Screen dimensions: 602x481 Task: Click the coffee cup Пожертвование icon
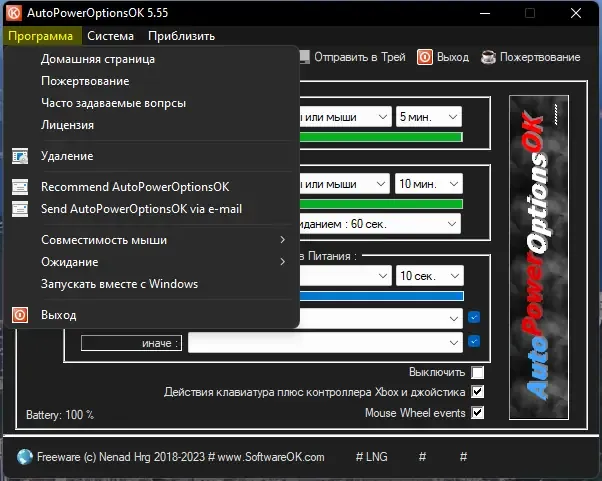(x=488, y=57)
